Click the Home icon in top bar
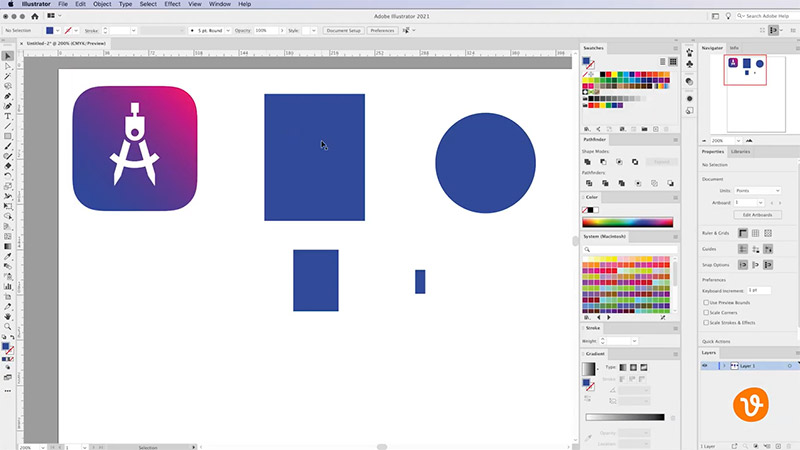Image resolution: width=800 pixels, height=450 pixels. tap(35, 16)
